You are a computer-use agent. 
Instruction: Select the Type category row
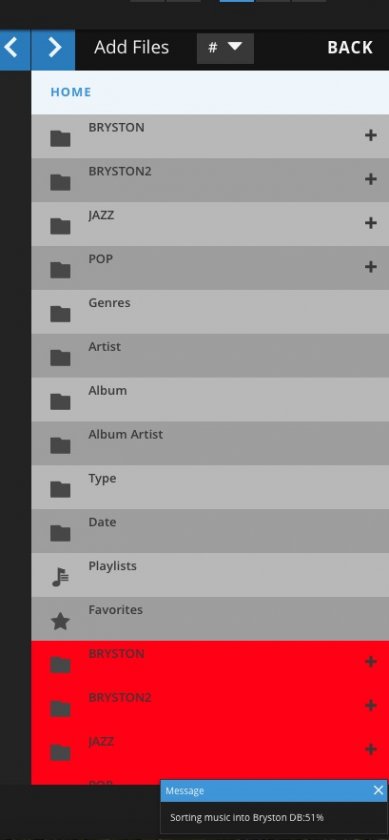[x=210, y=488]
